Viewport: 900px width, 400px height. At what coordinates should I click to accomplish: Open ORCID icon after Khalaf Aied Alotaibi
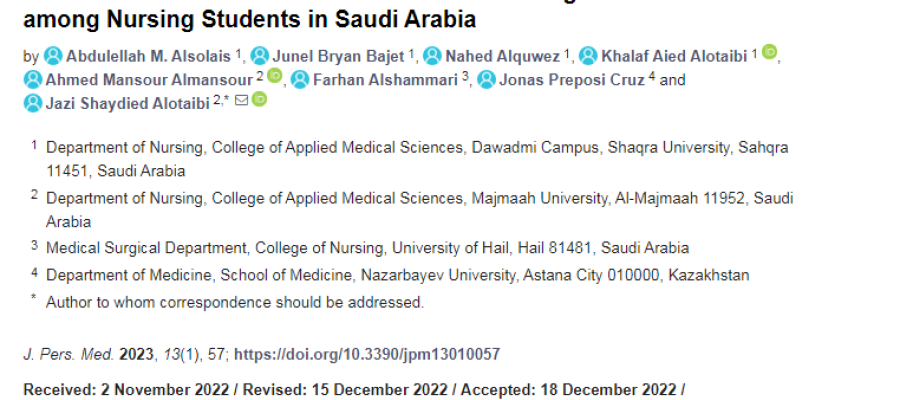769,52
